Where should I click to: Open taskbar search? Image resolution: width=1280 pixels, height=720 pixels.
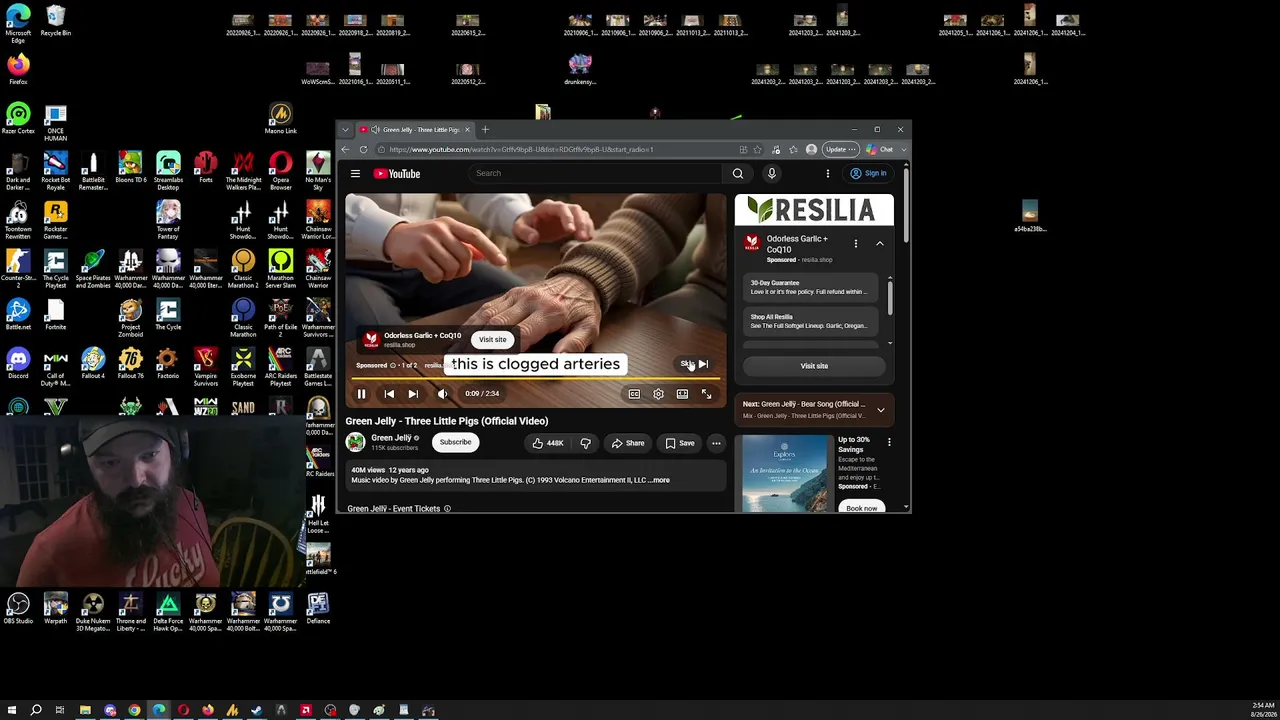coord(36,710)
